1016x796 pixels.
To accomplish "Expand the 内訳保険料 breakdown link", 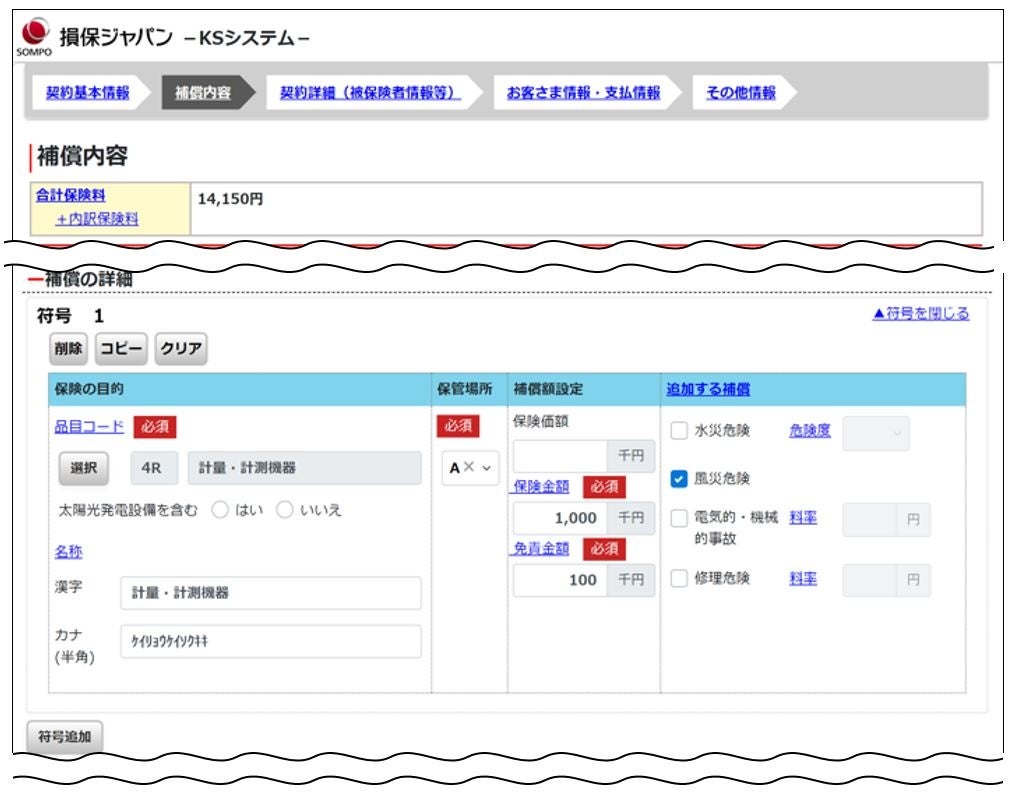I will click(x=97, y=219).
